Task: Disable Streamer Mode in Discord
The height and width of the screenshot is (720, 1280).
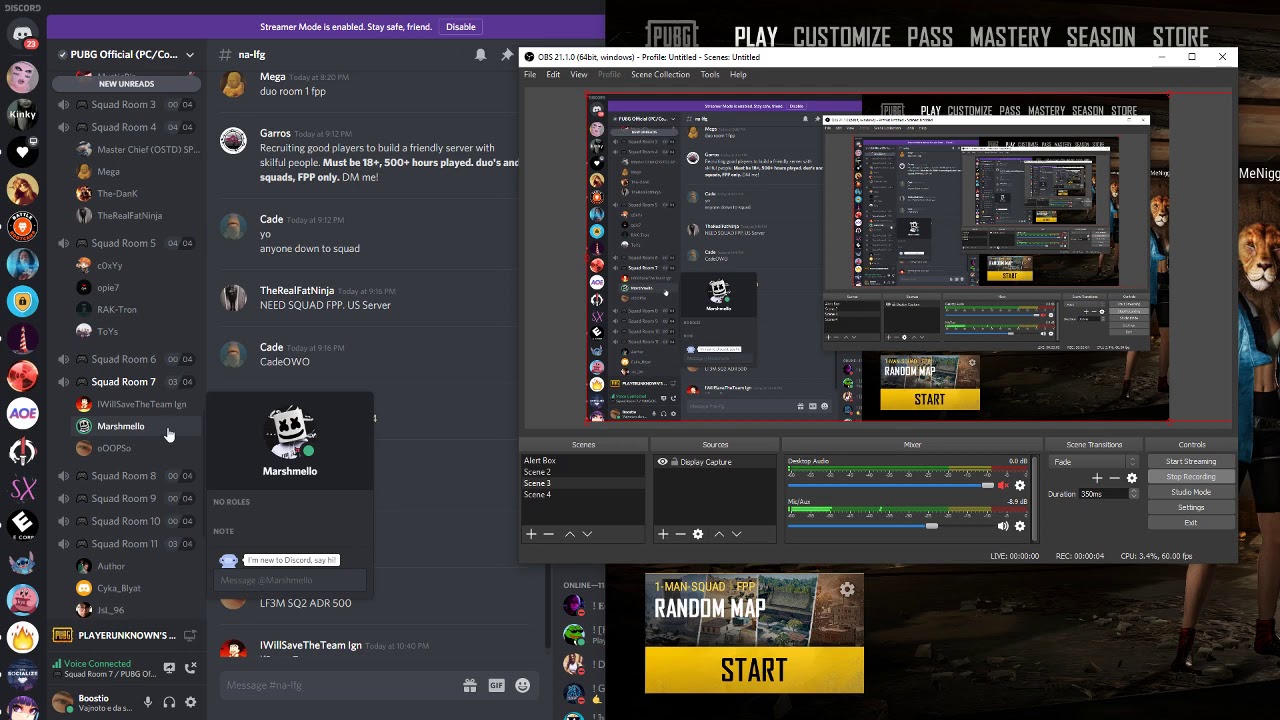Action: tap(460, 27)
